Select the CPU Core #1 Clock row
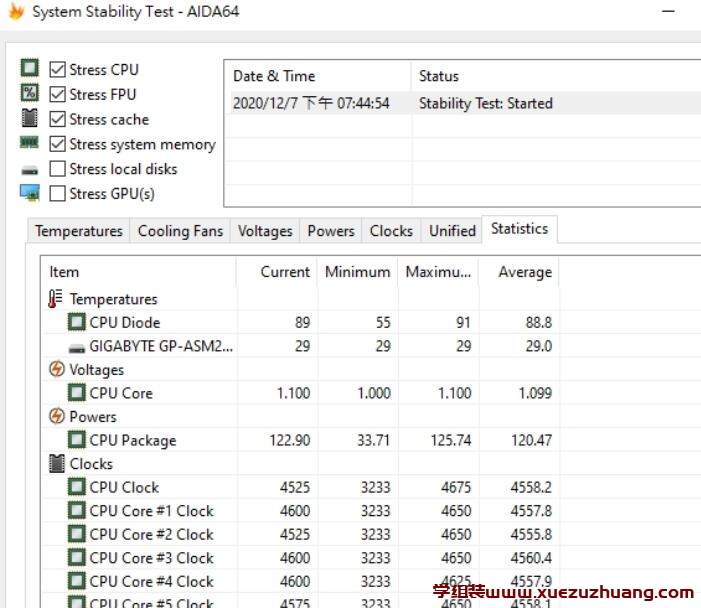701x608 pixels. pos(151,511)
